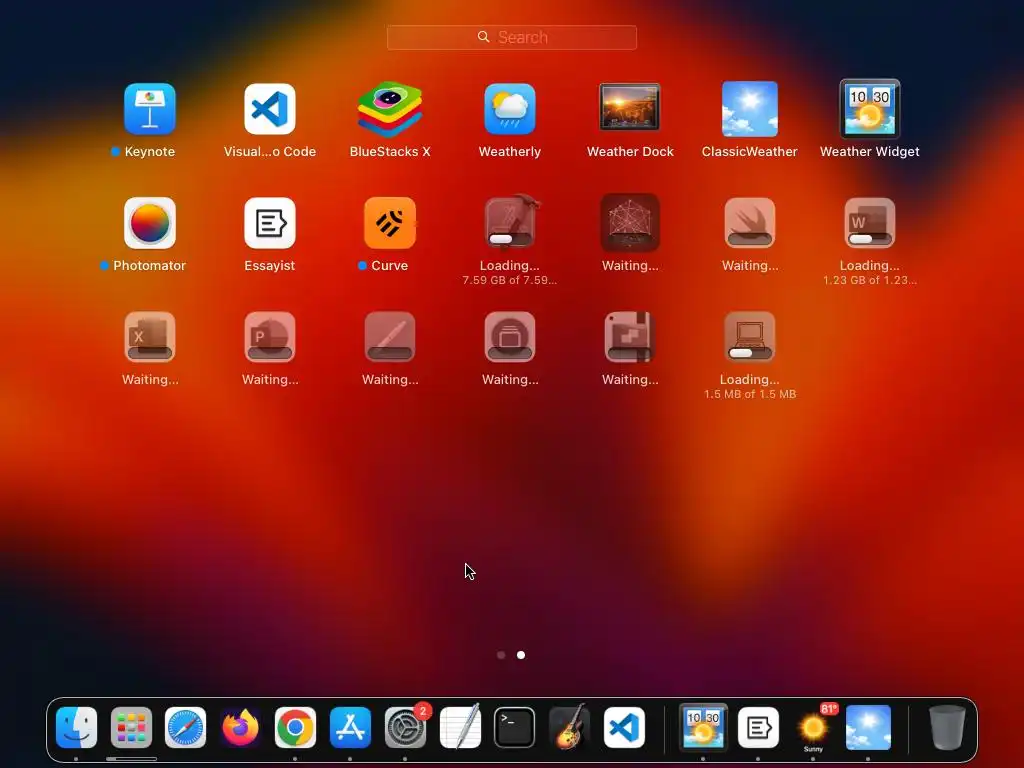
Task: Click the Launchpad icon in the Dock
Action: point(131,728)
